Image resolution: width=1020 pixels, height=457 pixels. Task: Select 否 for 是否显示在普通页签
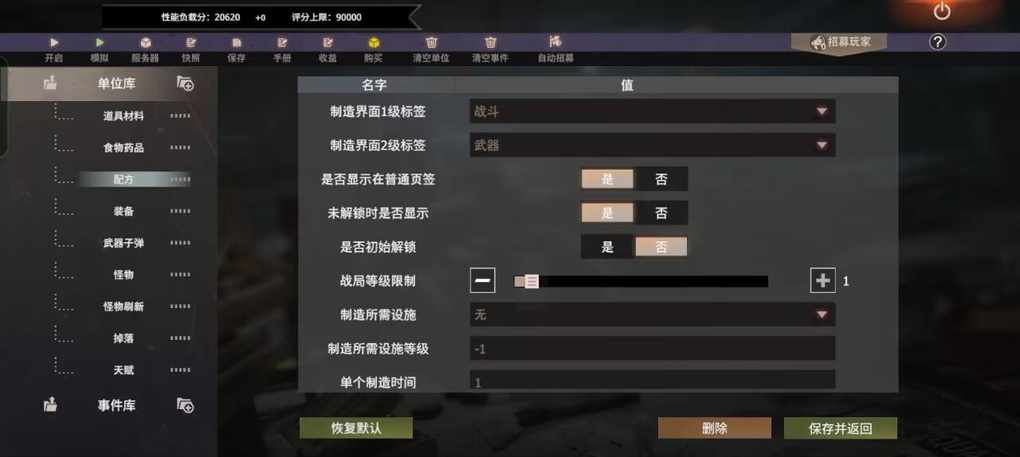661,179
